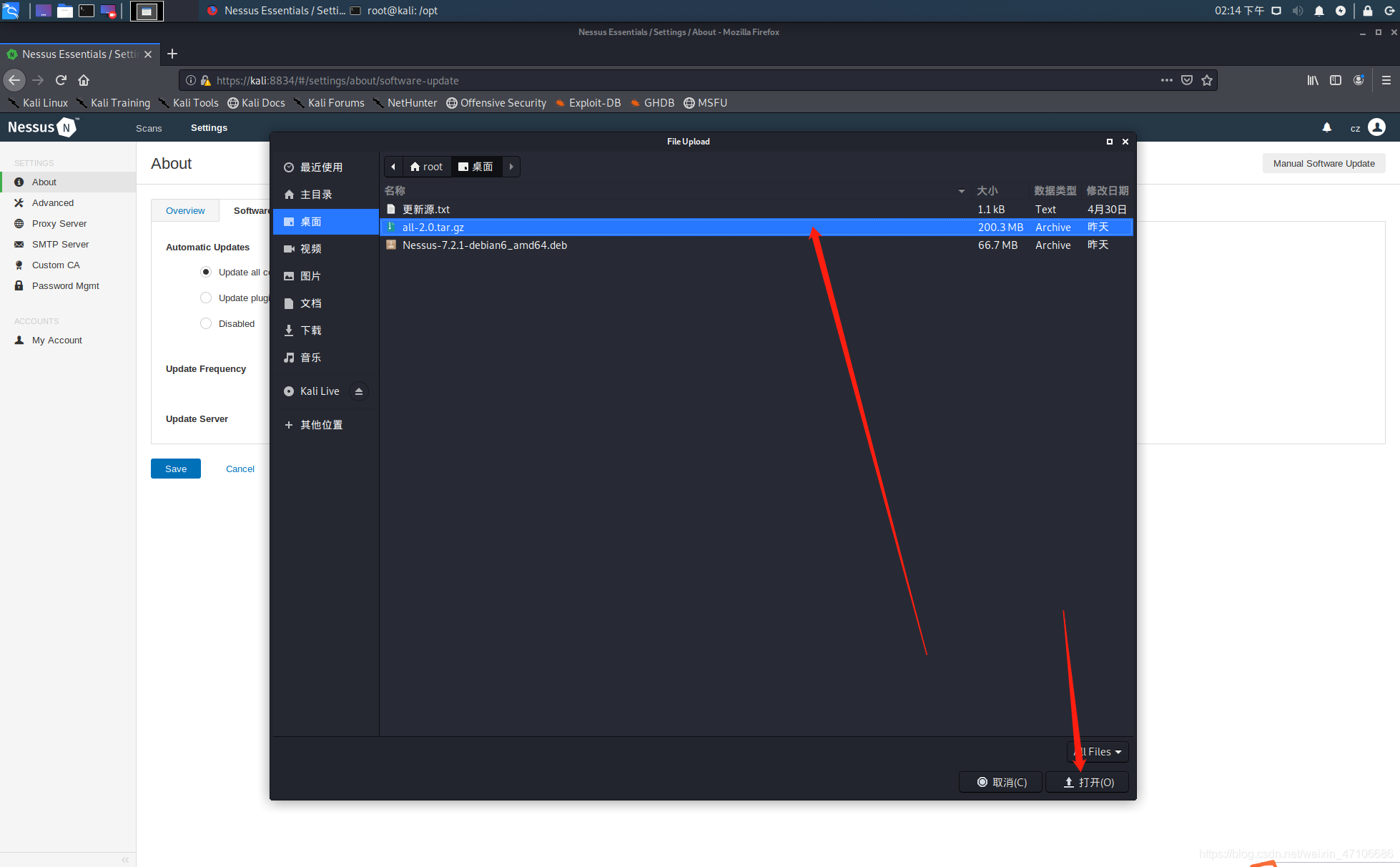Eject the Kali Live volume
1400x867 pixels.
point(359,391)
